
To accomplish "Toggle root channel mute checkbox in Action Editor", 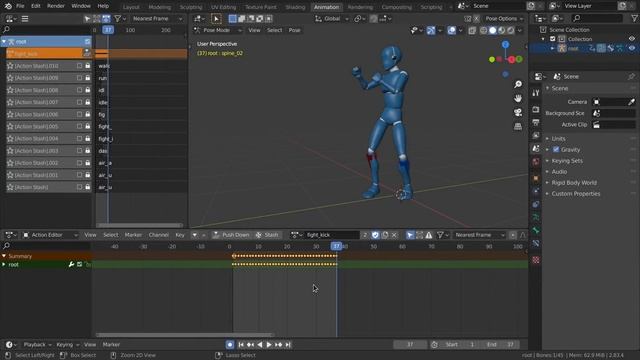I will point(80,264).
